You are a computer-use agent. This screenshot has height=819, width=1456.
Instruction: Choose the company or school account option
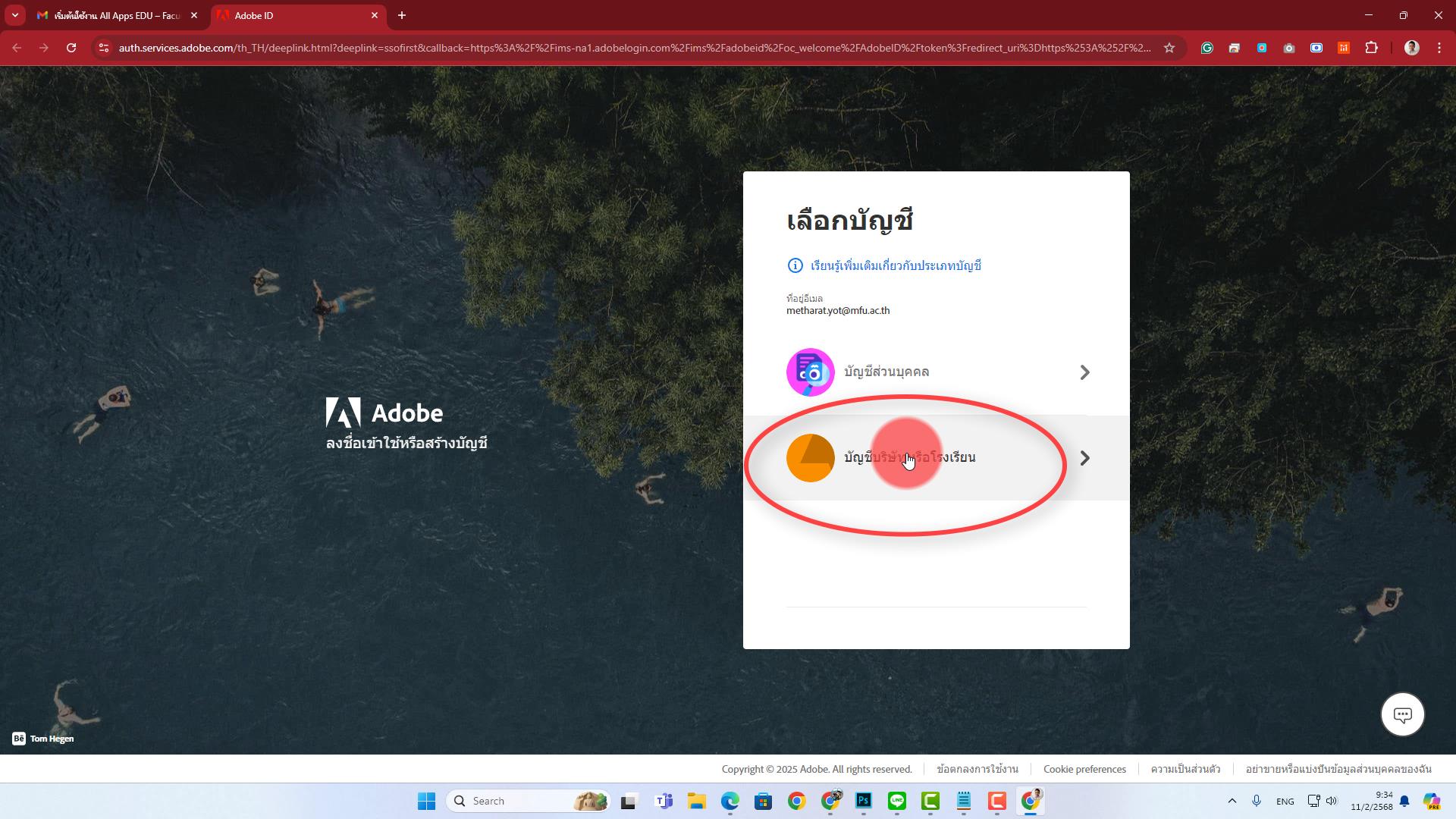tap(937, 458)
